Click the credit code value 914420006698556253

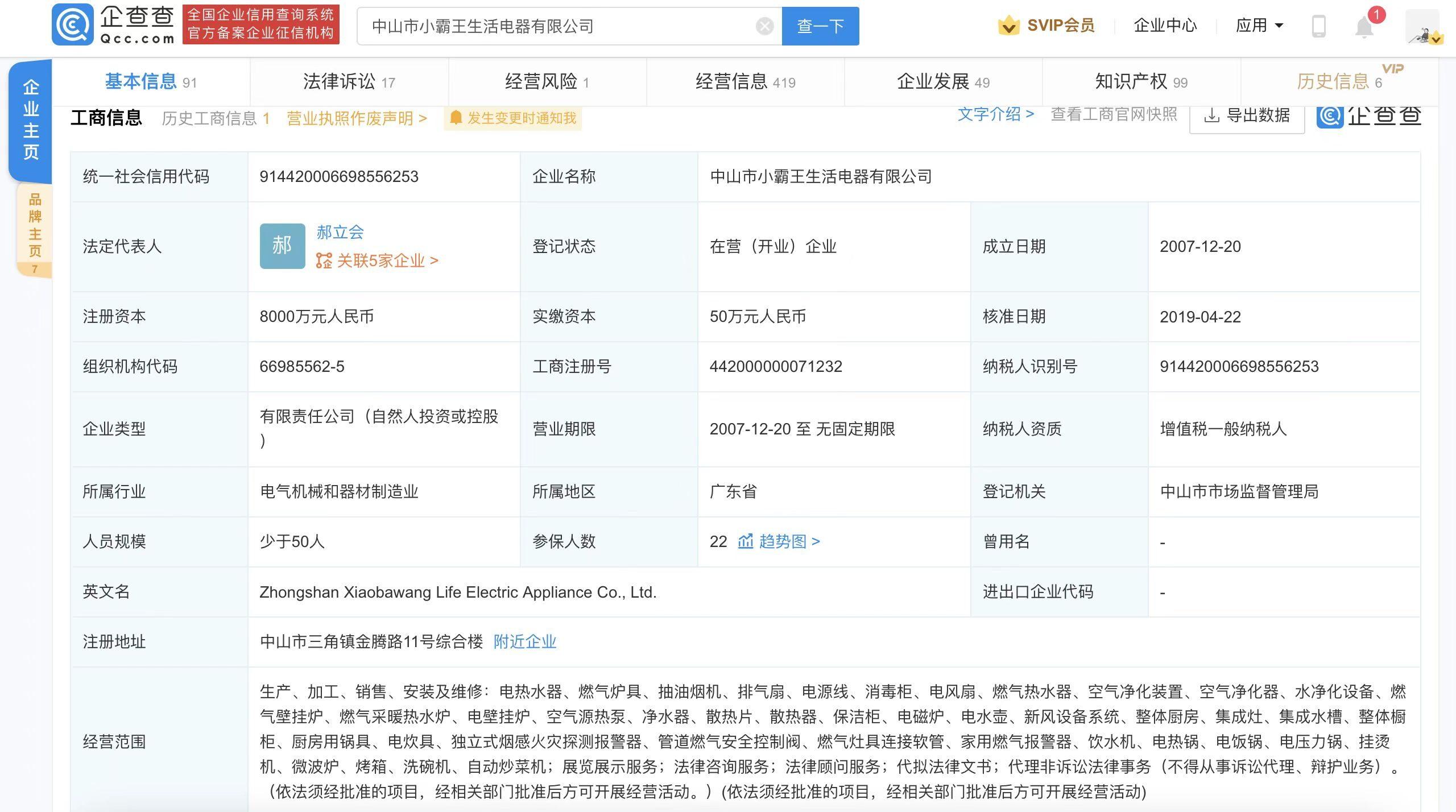point(339,177)
